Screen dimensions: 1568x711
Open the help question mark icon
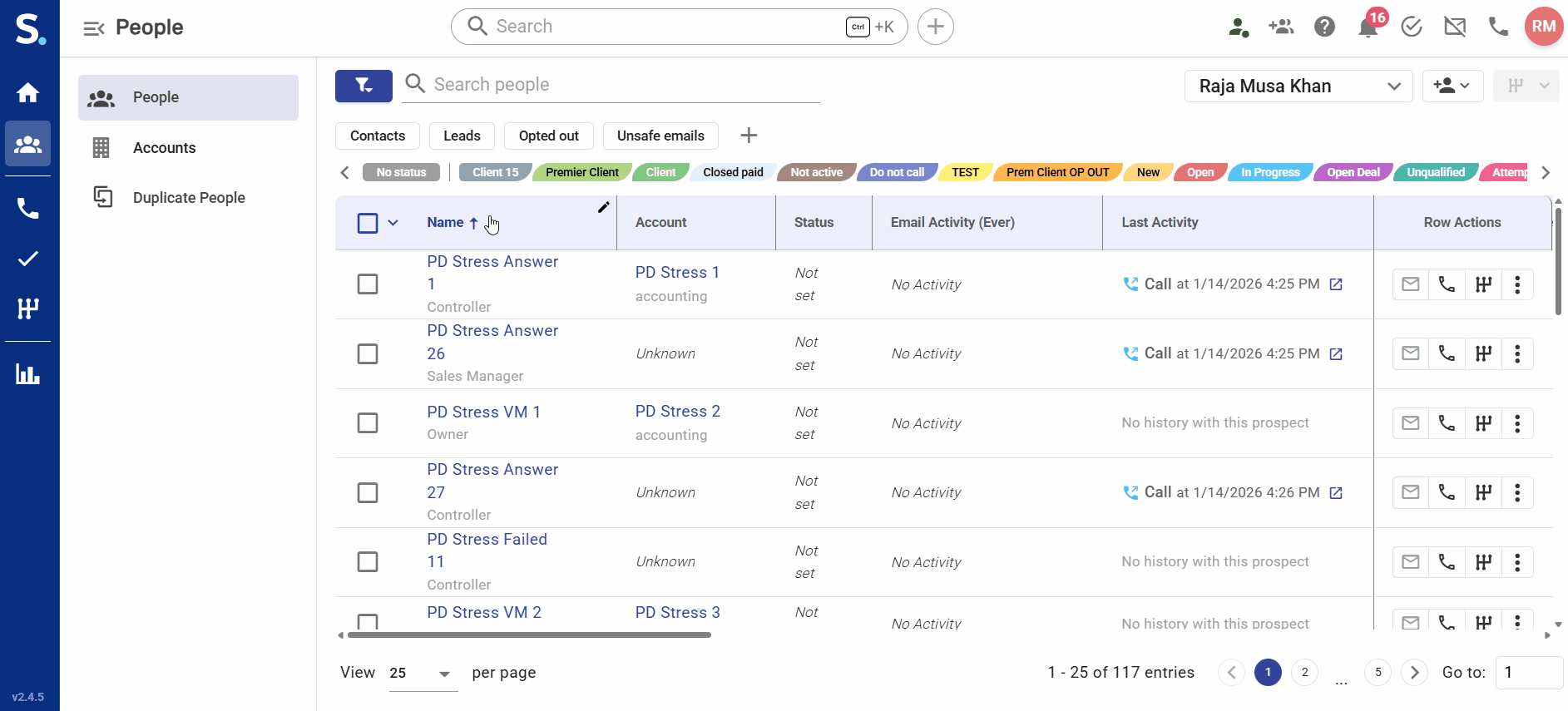tap(1324, 27)
